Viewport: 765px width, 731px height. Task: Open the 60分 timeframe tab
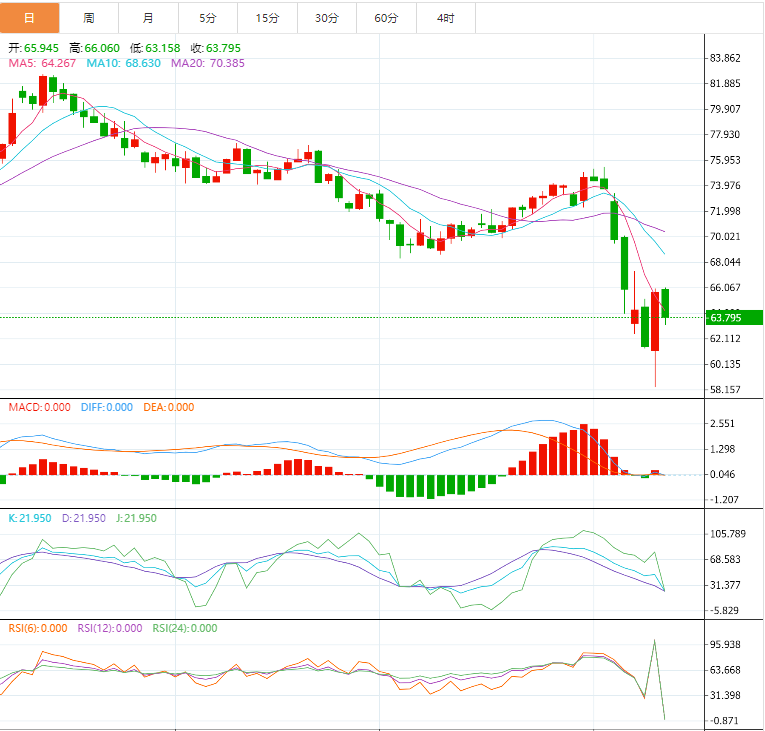[385, 17]
